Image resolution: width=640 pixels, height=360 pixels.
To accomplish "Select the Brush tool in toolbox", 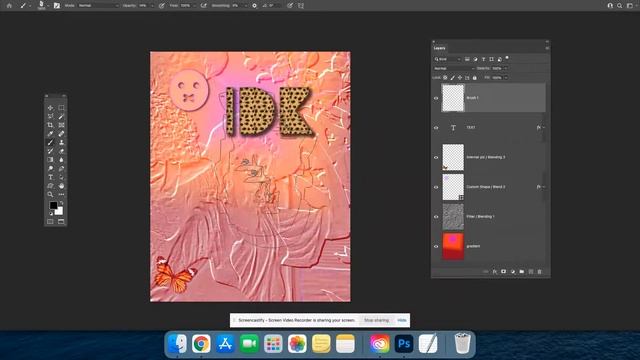I will point(50,142).
